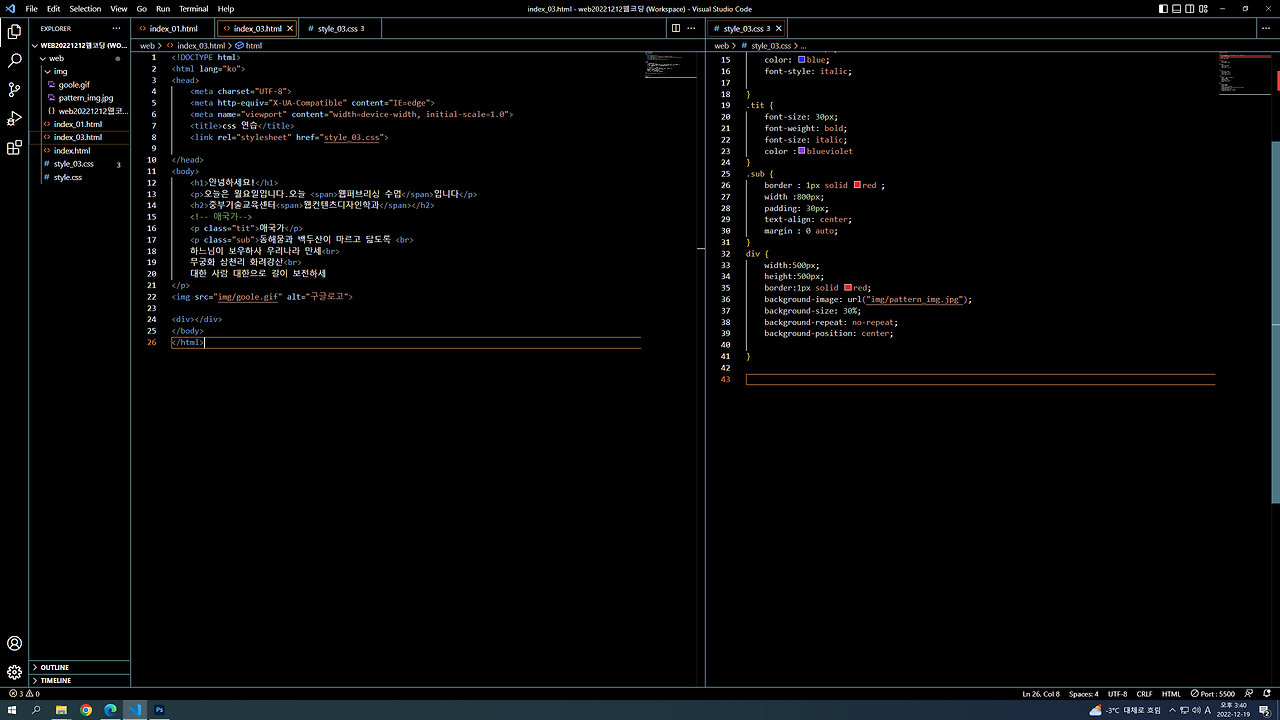Switch to style_03.css tab in left group
Image resolution: width=1280 pixels, height=720 pixels.
340,29
